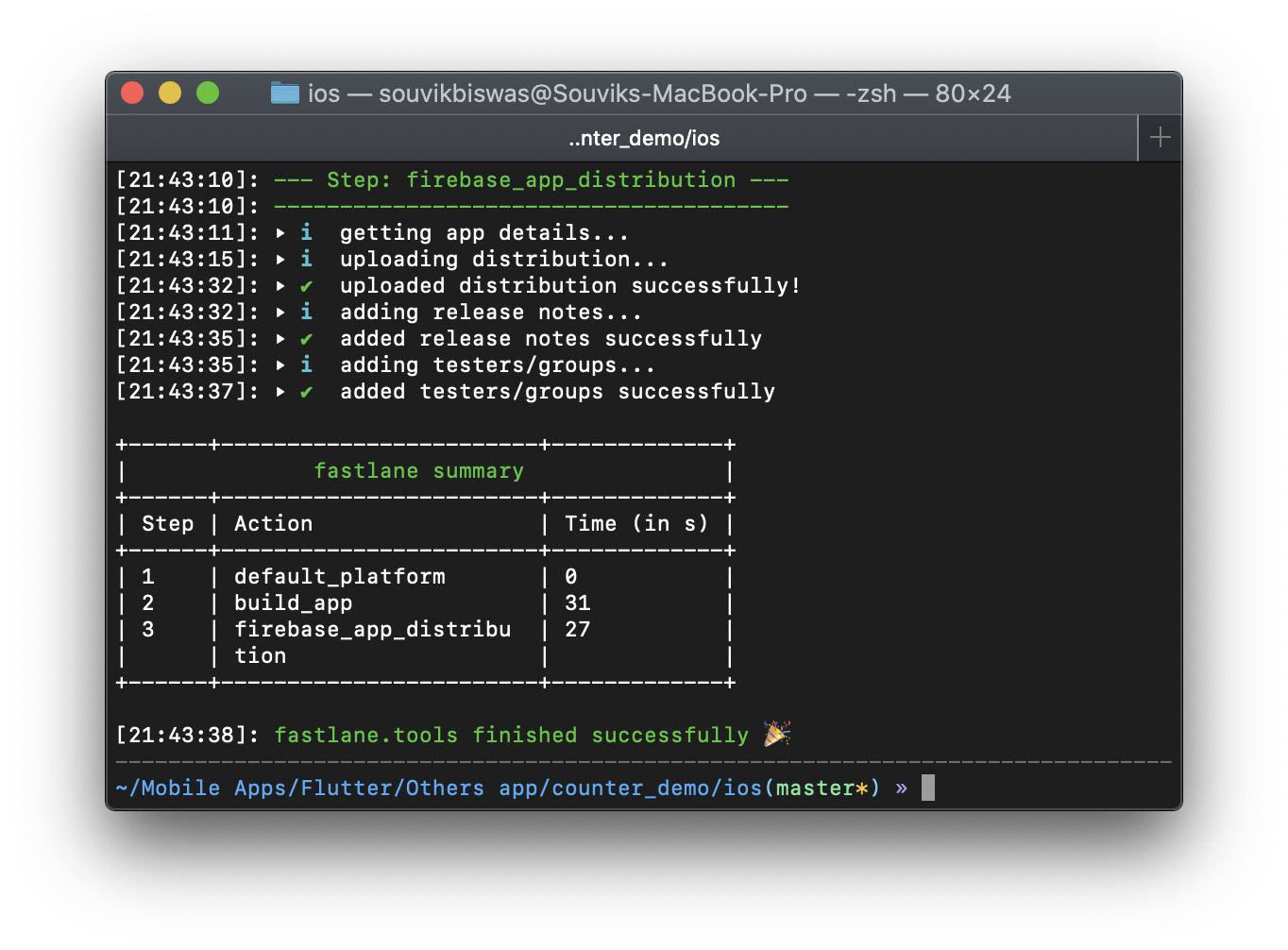This screenshot has width=1288, height=950.
Task: Click the text uploaded distribution successfully!
Action: [570, 285]
